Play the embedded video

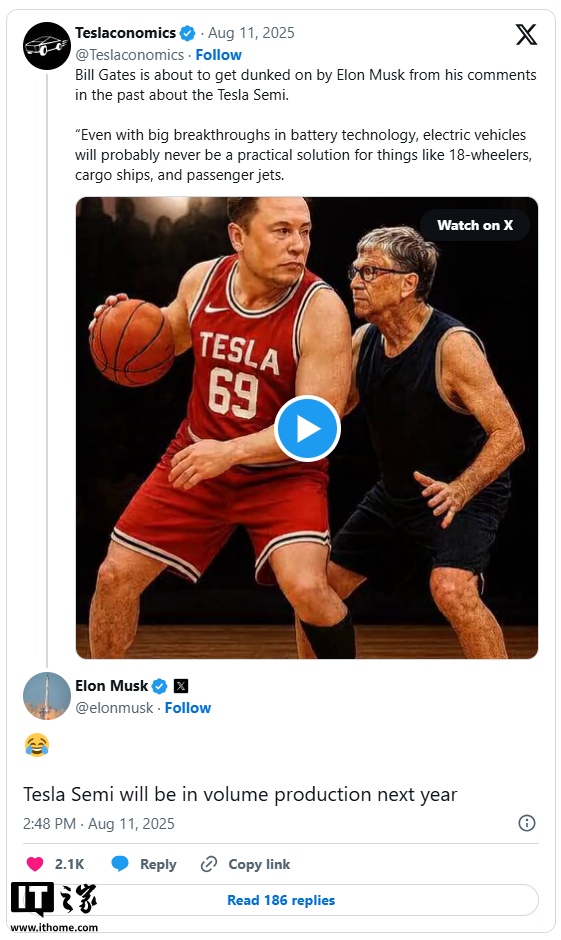point(307,429)
